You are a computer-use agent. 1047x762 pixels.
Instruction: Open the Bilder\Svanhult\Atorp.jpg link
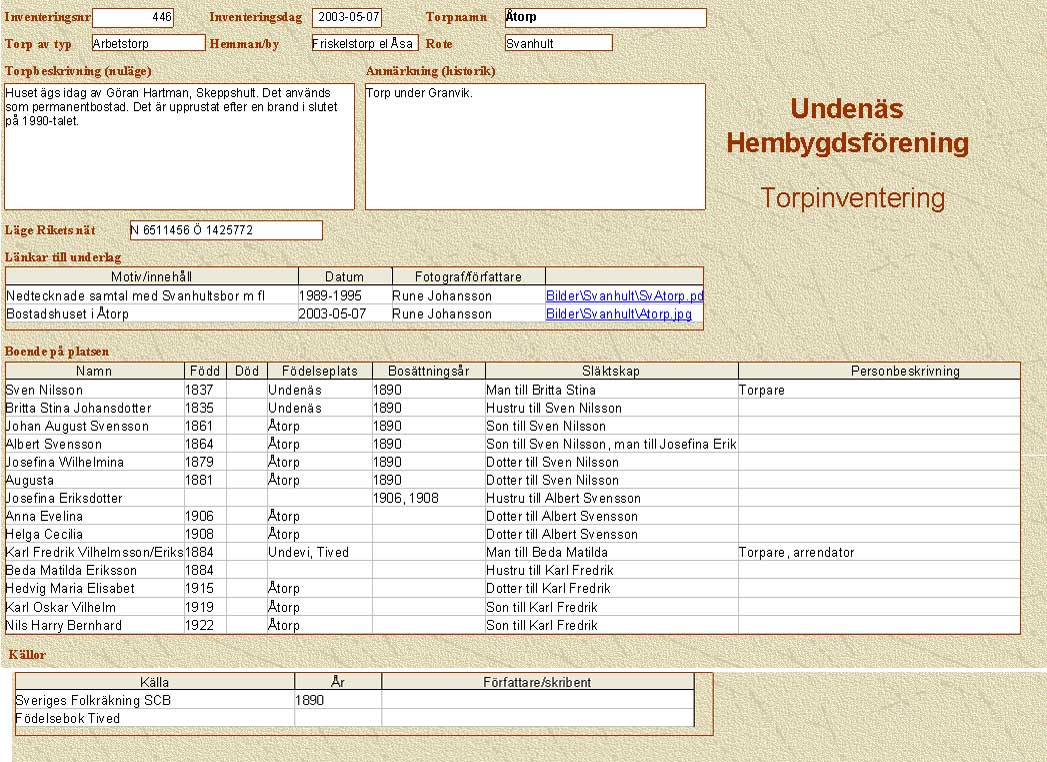tap(618, 314)
